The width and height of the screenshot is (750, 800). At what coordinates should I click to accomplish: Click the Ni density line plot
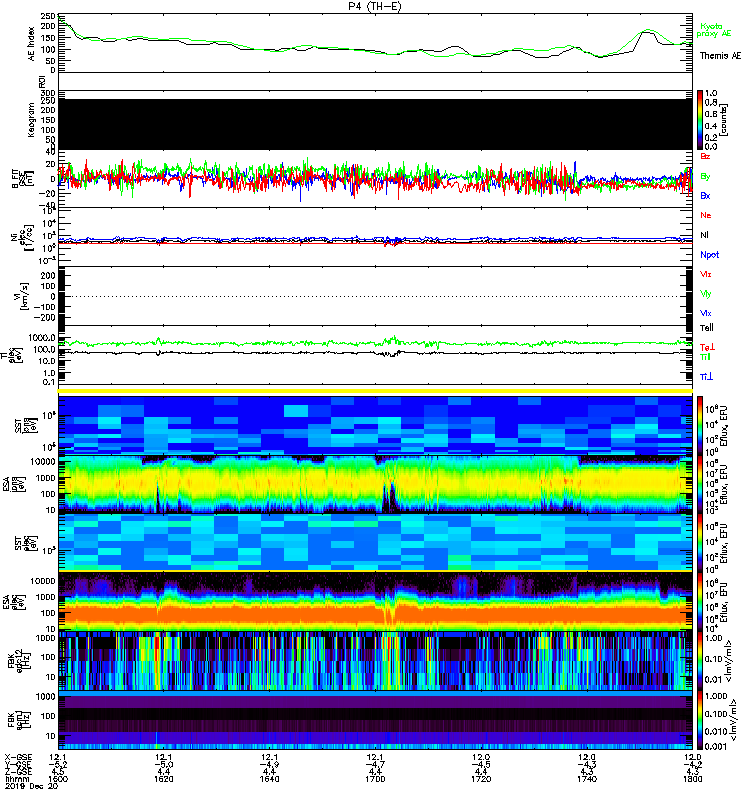point(375,237)
